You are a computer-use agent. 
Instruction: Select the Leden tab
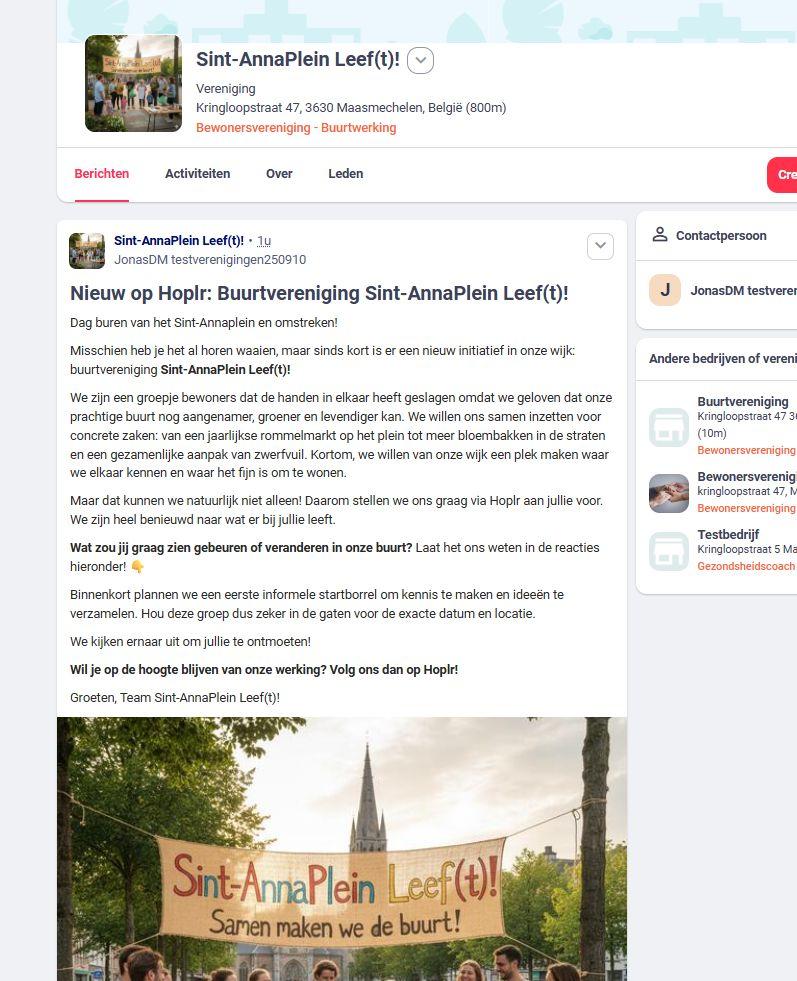[x=346, y=174]
